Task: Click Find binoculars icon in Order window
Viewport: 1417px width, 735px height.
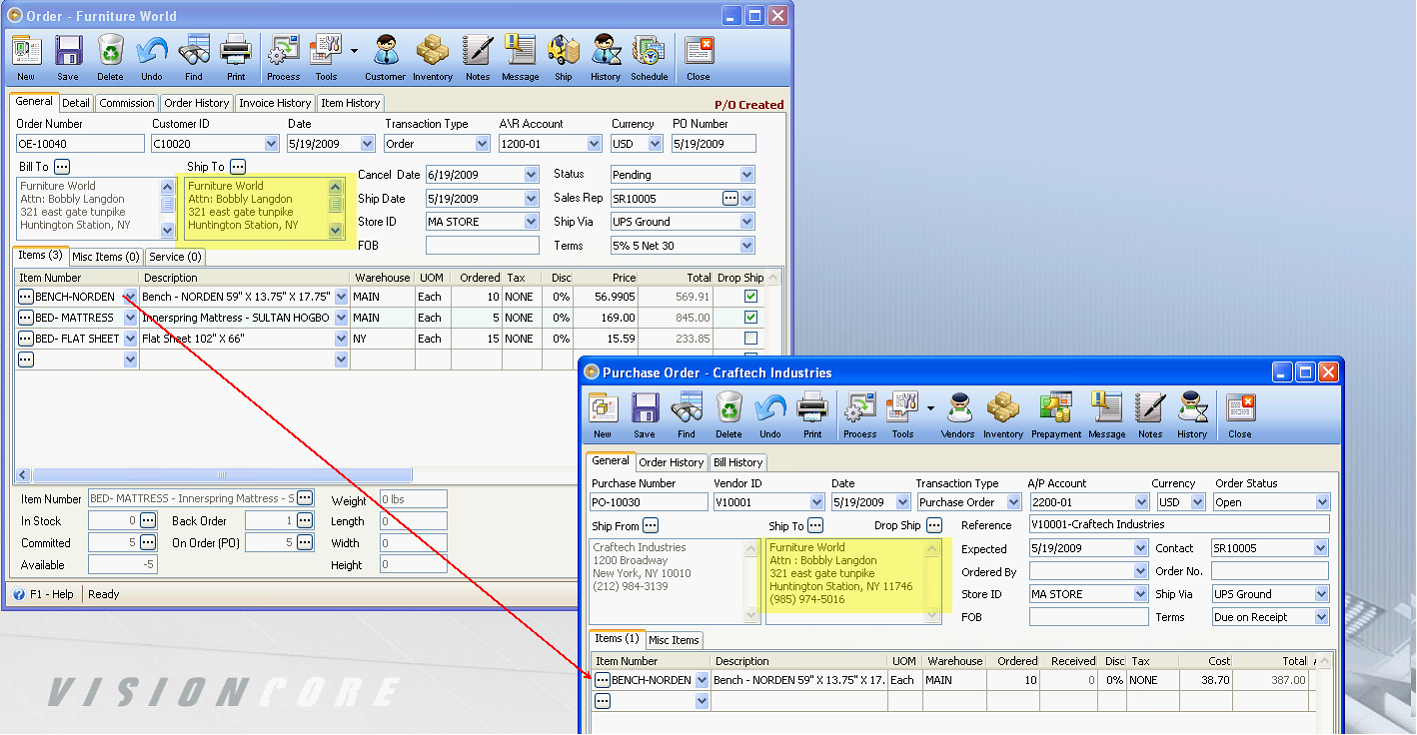Action: coord(194,50)
